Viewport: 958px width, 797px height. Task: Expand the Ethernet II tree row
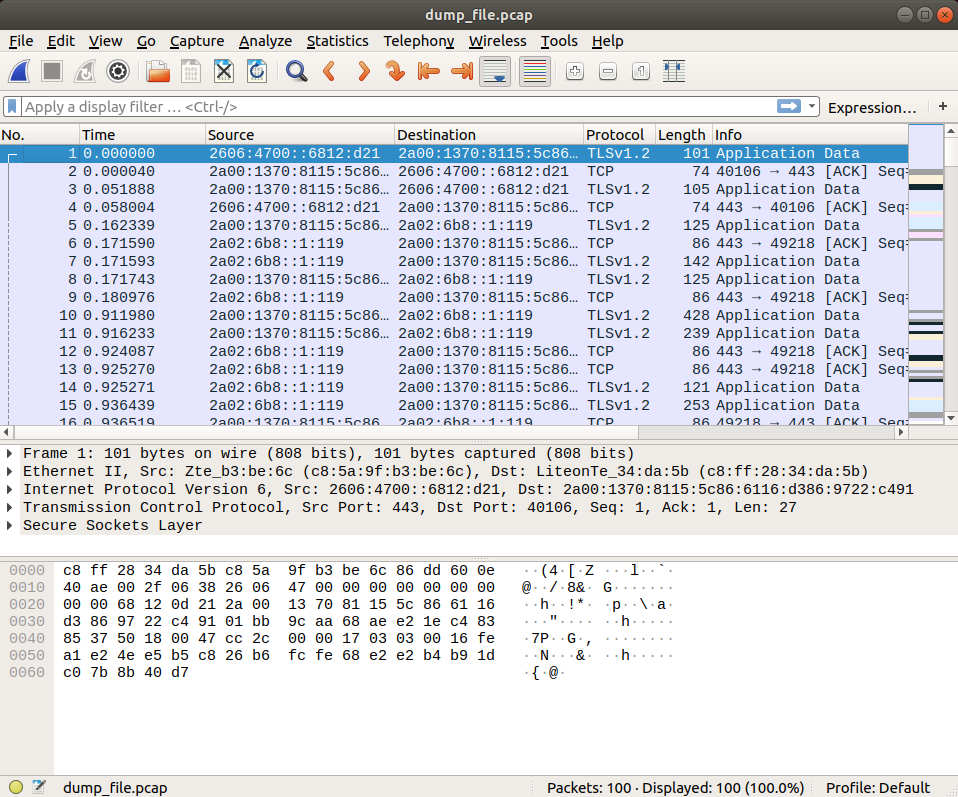pyautogui.click(x=9, y=471)
